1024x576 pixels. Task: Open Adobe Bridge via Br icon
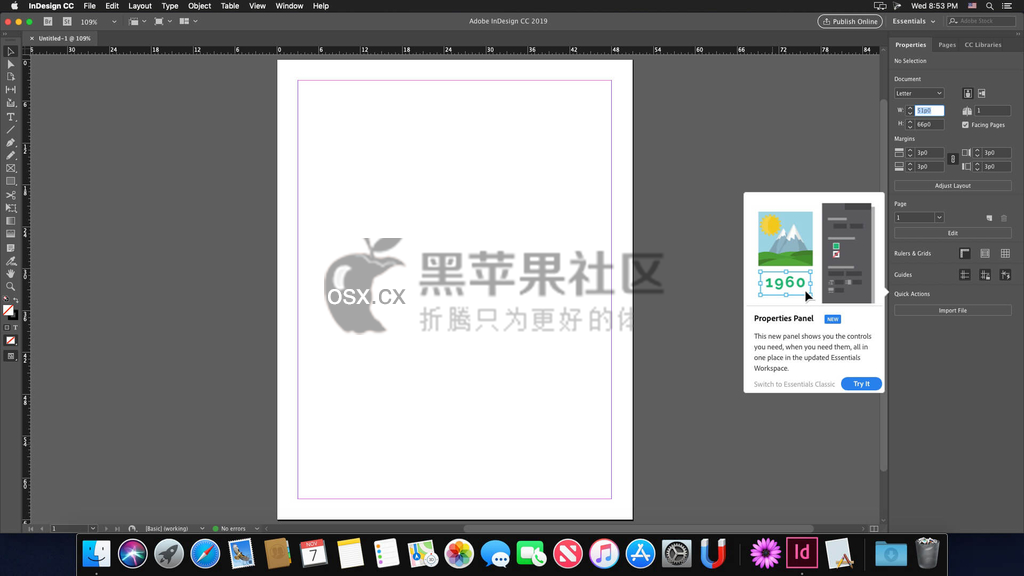[x=48, y=22]
